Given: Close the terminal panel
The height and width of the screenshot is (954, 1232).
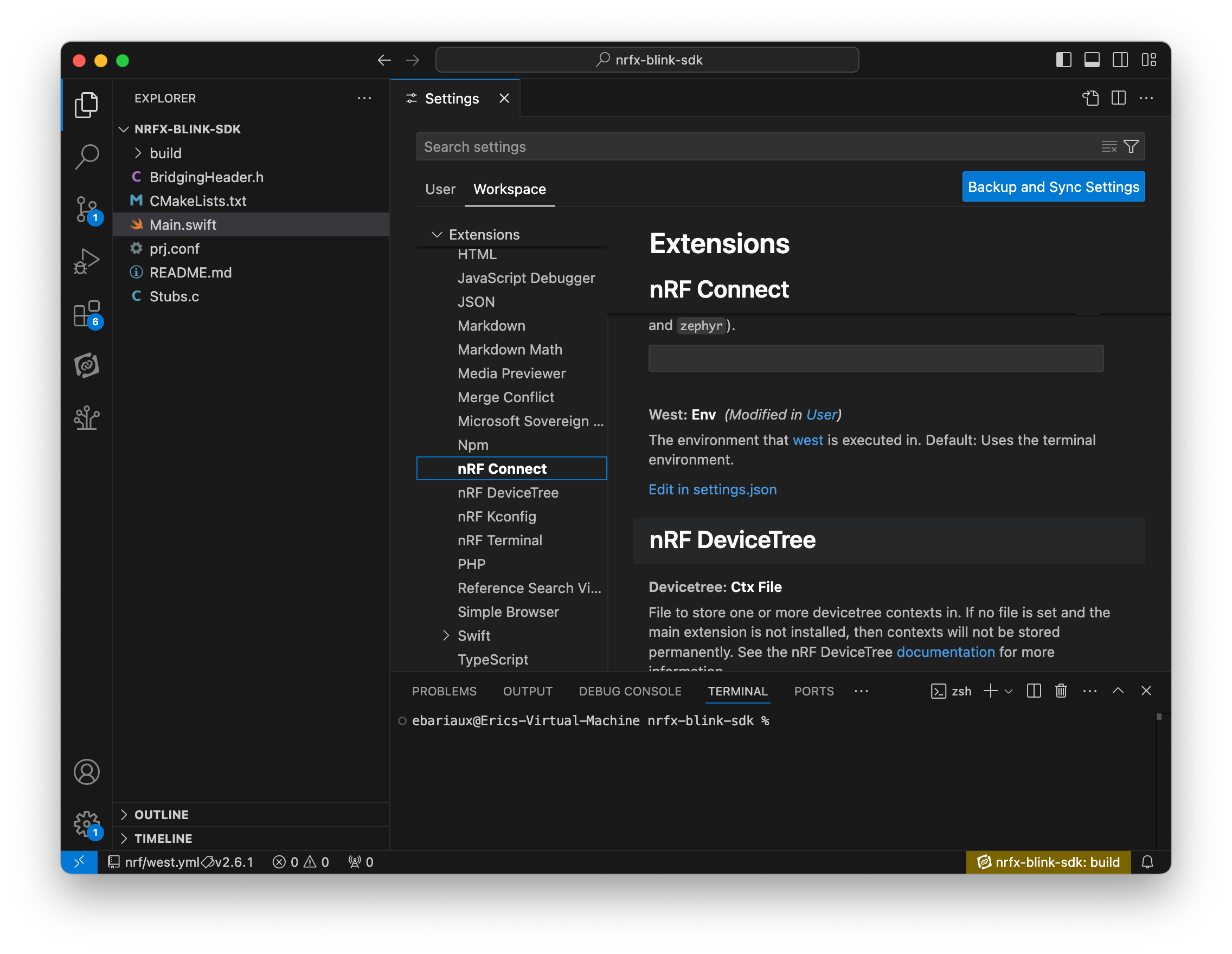Looking at the screenshot, I should pyautogui.click(x=1146, y=691).
